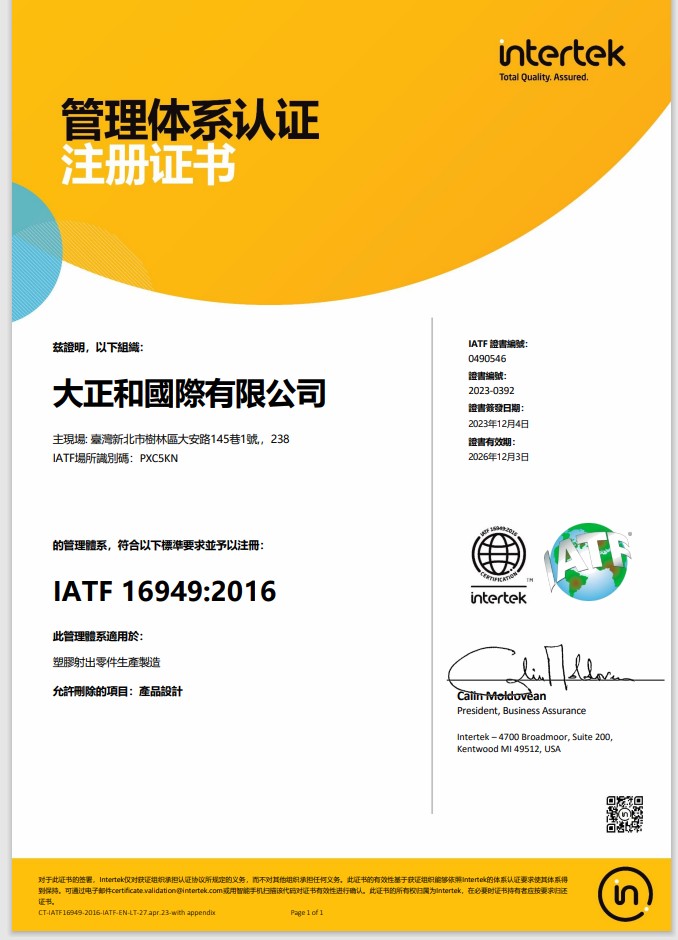This screenshot has width=678, height=940.
Task: Click 'Kentwood MI 49512, USA' text
Action: point(509,749)
